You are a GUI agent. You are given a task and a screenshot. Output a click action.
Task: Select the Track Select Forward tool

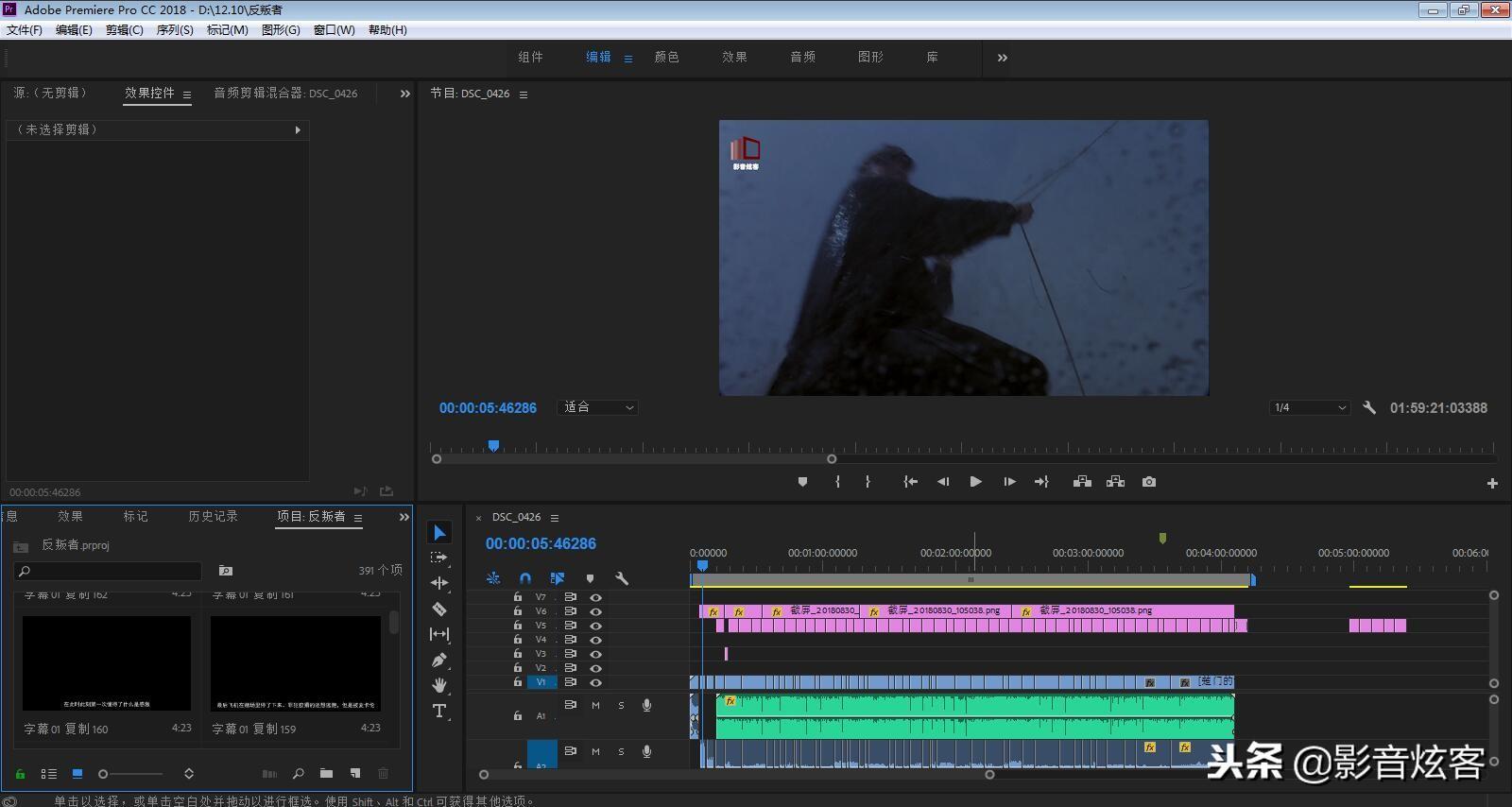439,558
